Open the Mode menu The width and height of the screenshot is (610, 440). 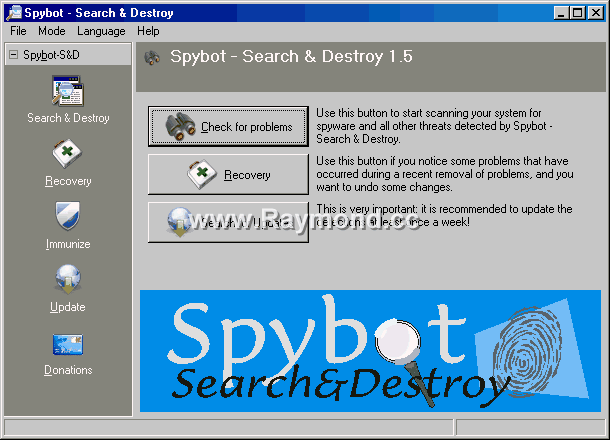pyautogui.click(x=52, y=31)
